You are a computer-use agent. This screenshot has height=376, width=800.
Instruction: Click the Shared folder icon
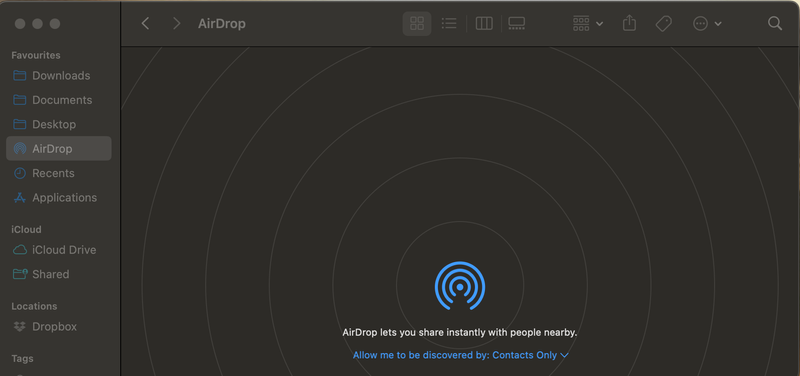click(x=19, y=274)
